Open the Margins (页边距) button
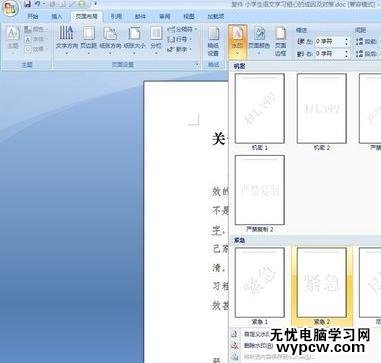The height and width of the screenshot is (363, 381). point(89,40)
